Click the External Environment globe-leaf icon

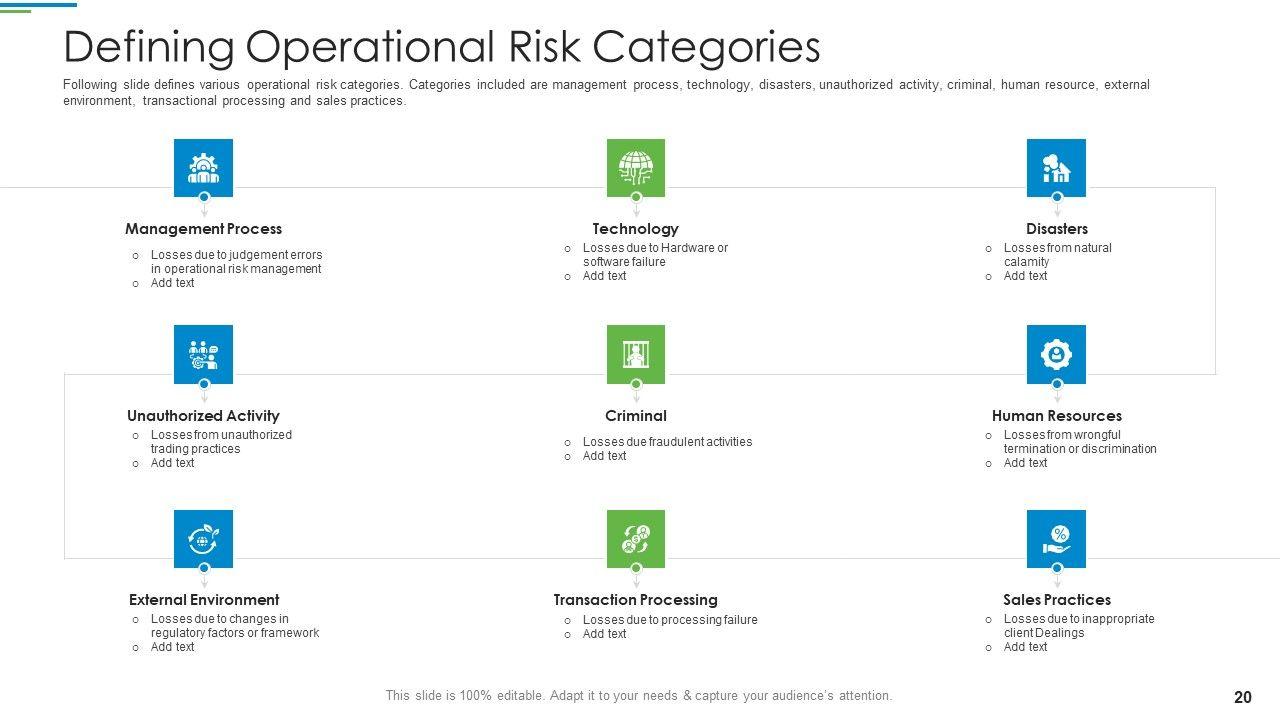(x=203, y=539)
